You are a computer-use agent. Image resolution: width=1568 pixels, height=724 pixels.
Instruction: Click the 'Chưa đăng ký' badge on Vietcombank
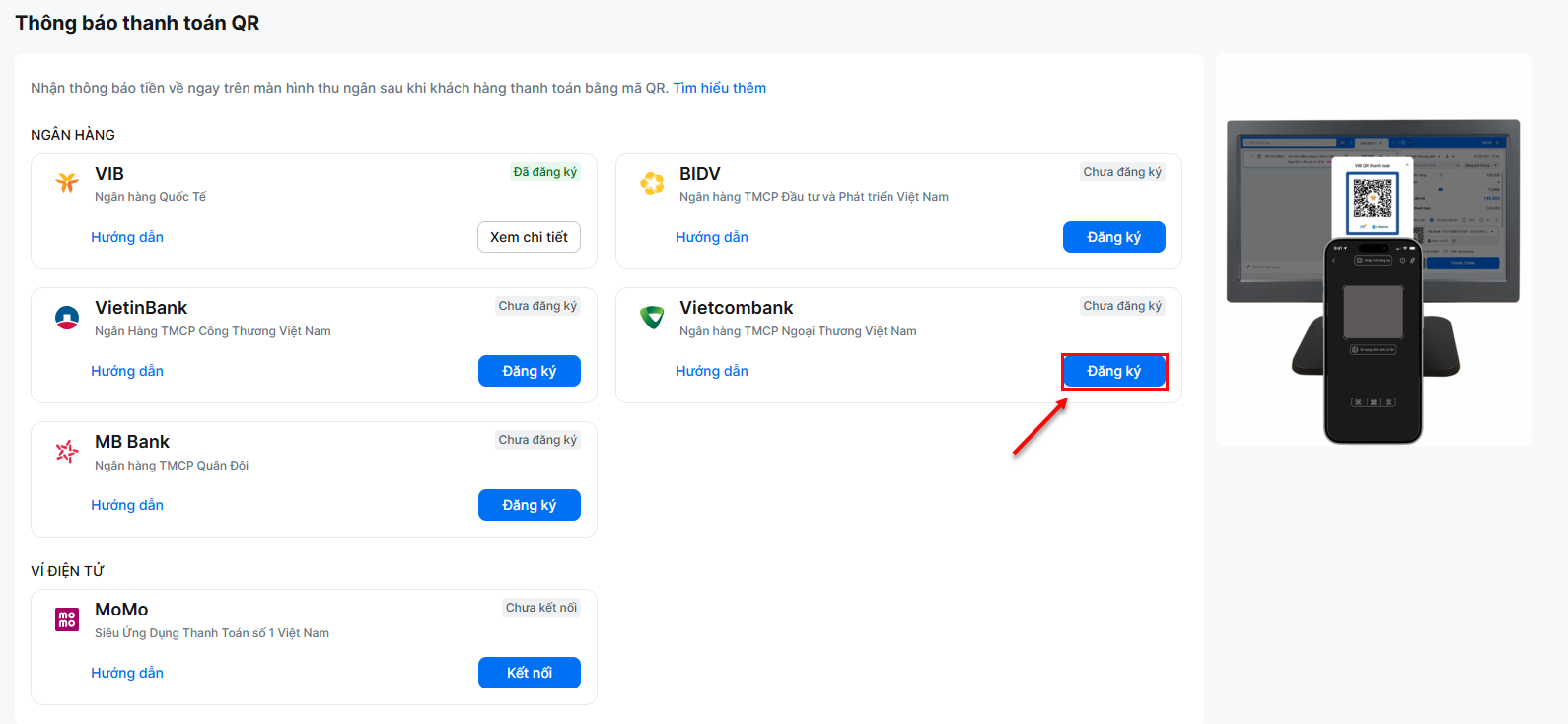coord(1122,306)
